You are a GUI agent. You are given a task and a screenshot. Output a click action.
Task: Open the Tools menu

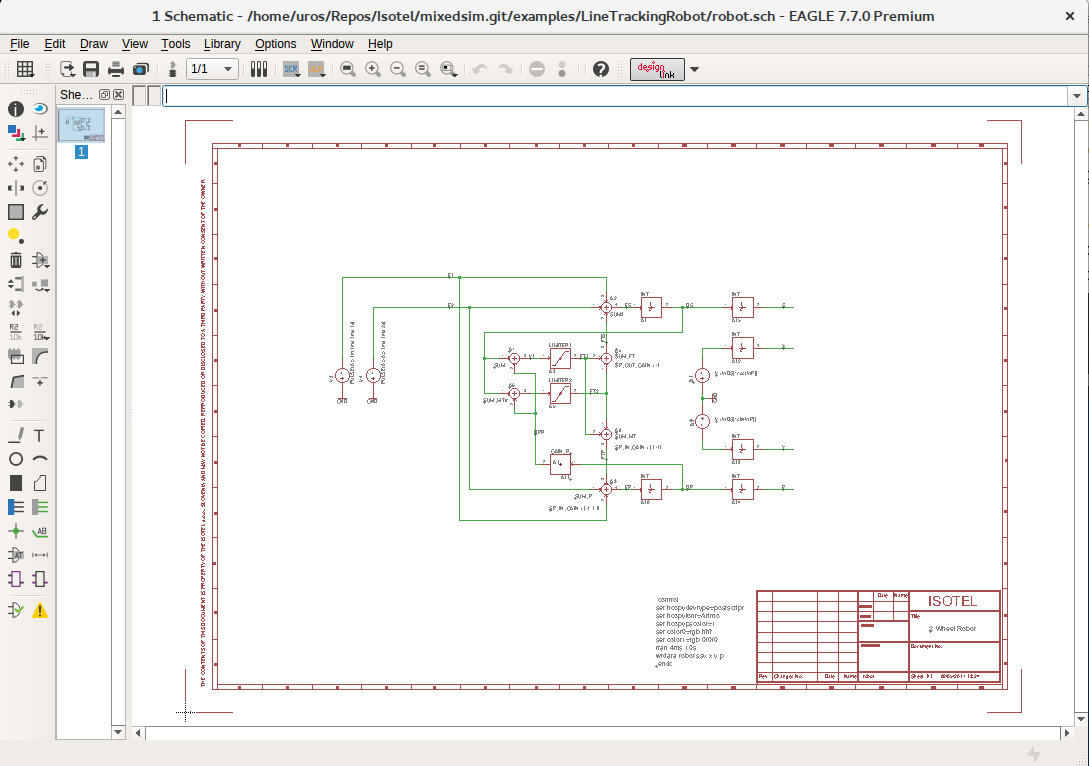coord(176,44)
